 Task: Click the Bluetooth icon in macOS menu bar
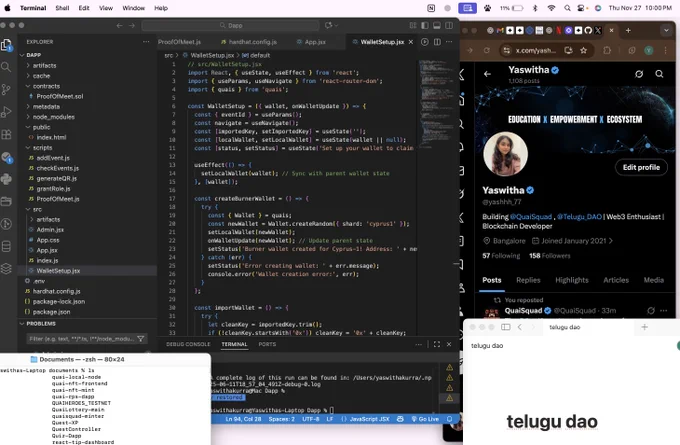(x=535, y=8)
